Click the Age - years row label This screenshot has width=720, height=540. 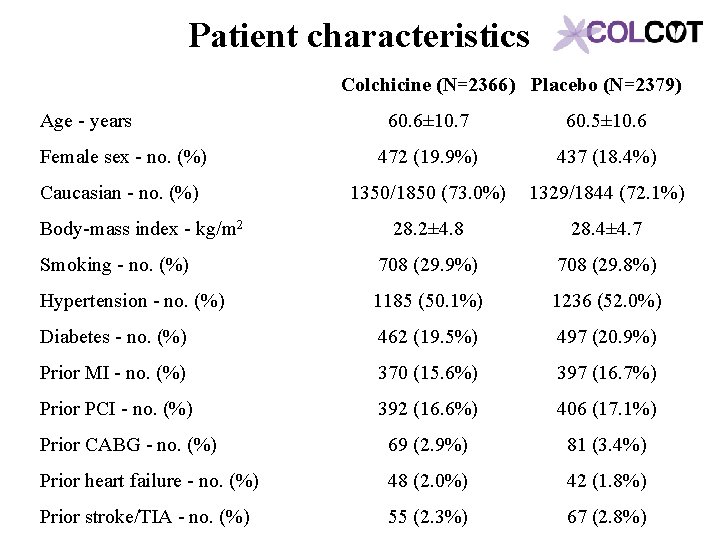(86, 121)
